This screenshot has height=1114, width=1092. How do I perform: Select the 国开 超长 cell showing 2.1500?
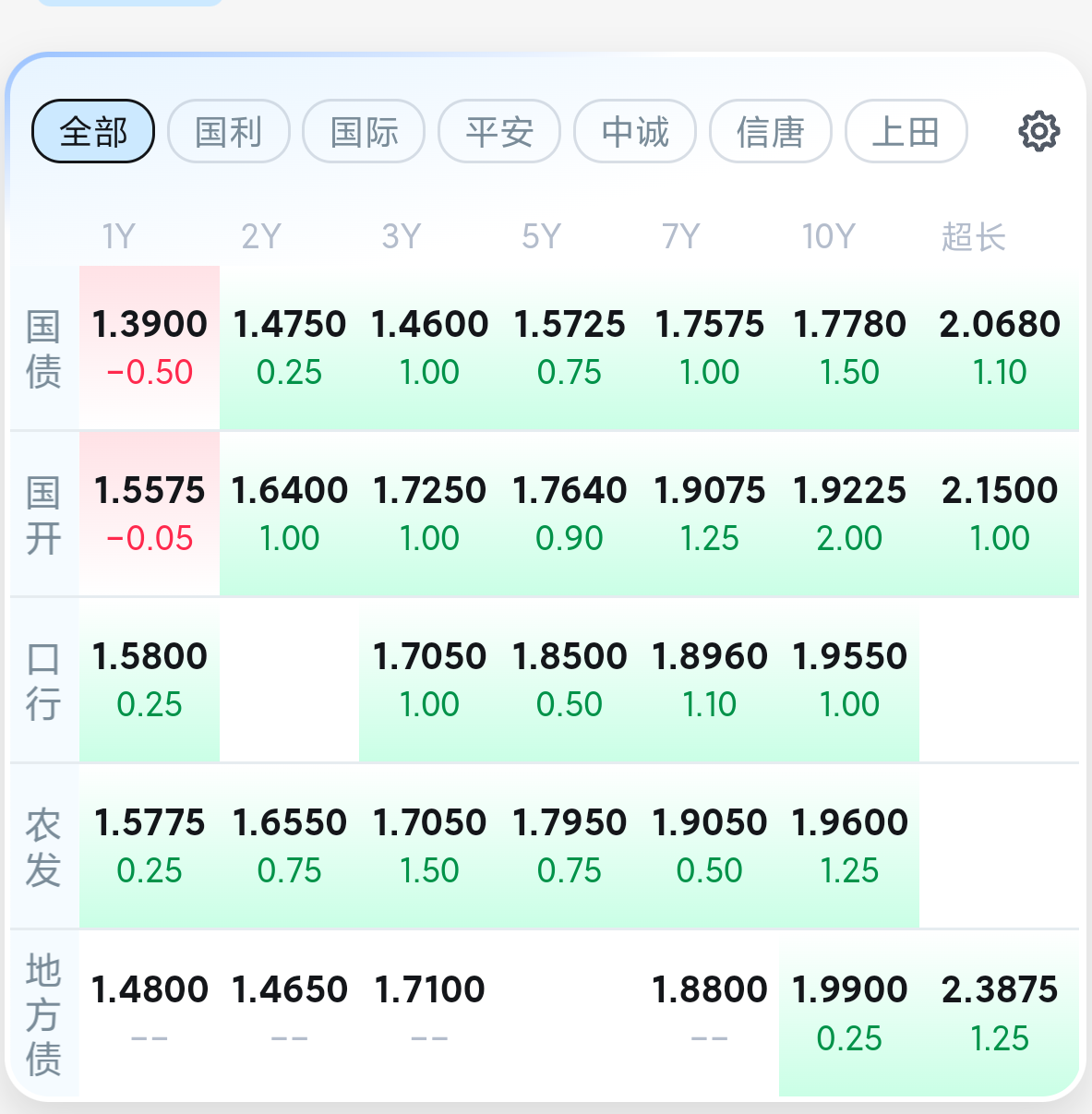[x=1000, y=513]
